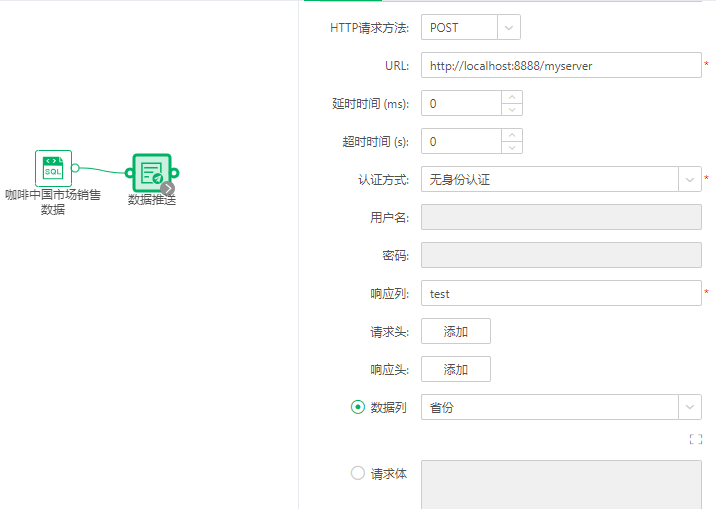Click the arrow badge on 数据推送 node
Viewport: 716px width, 509px height.
(168, 187)
